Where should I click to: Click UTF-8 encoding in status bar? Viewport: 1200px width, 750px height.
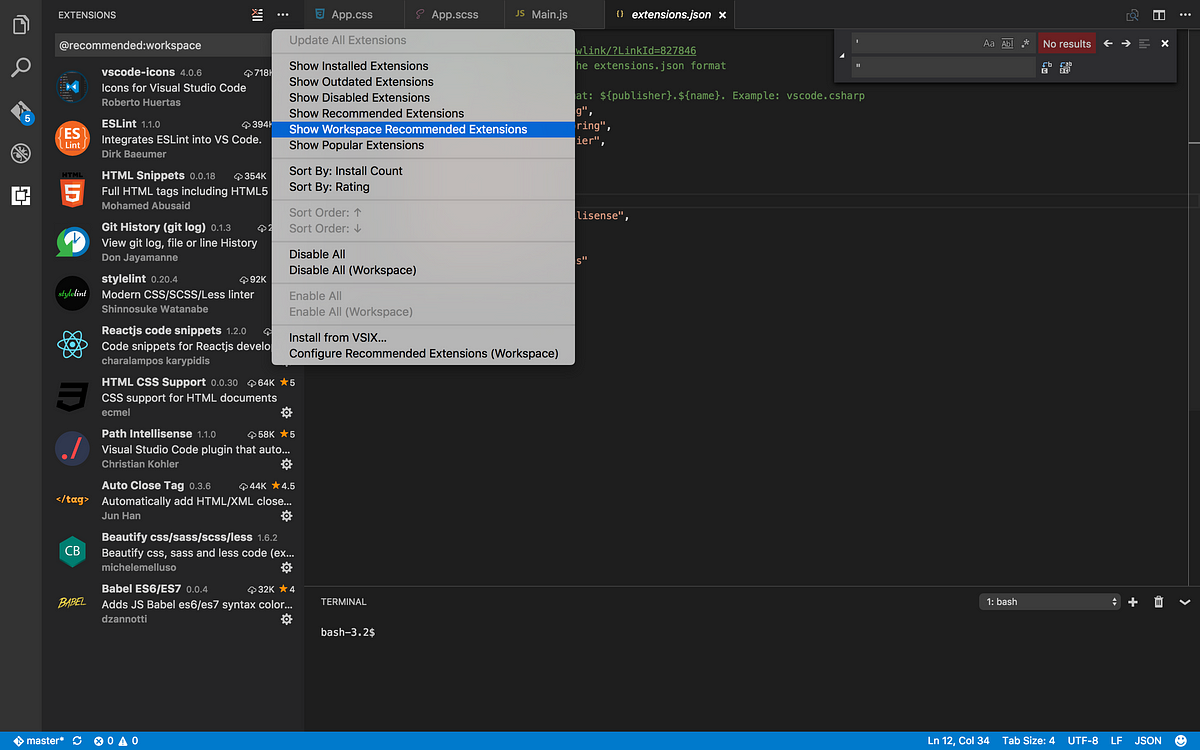[1082, 741]
